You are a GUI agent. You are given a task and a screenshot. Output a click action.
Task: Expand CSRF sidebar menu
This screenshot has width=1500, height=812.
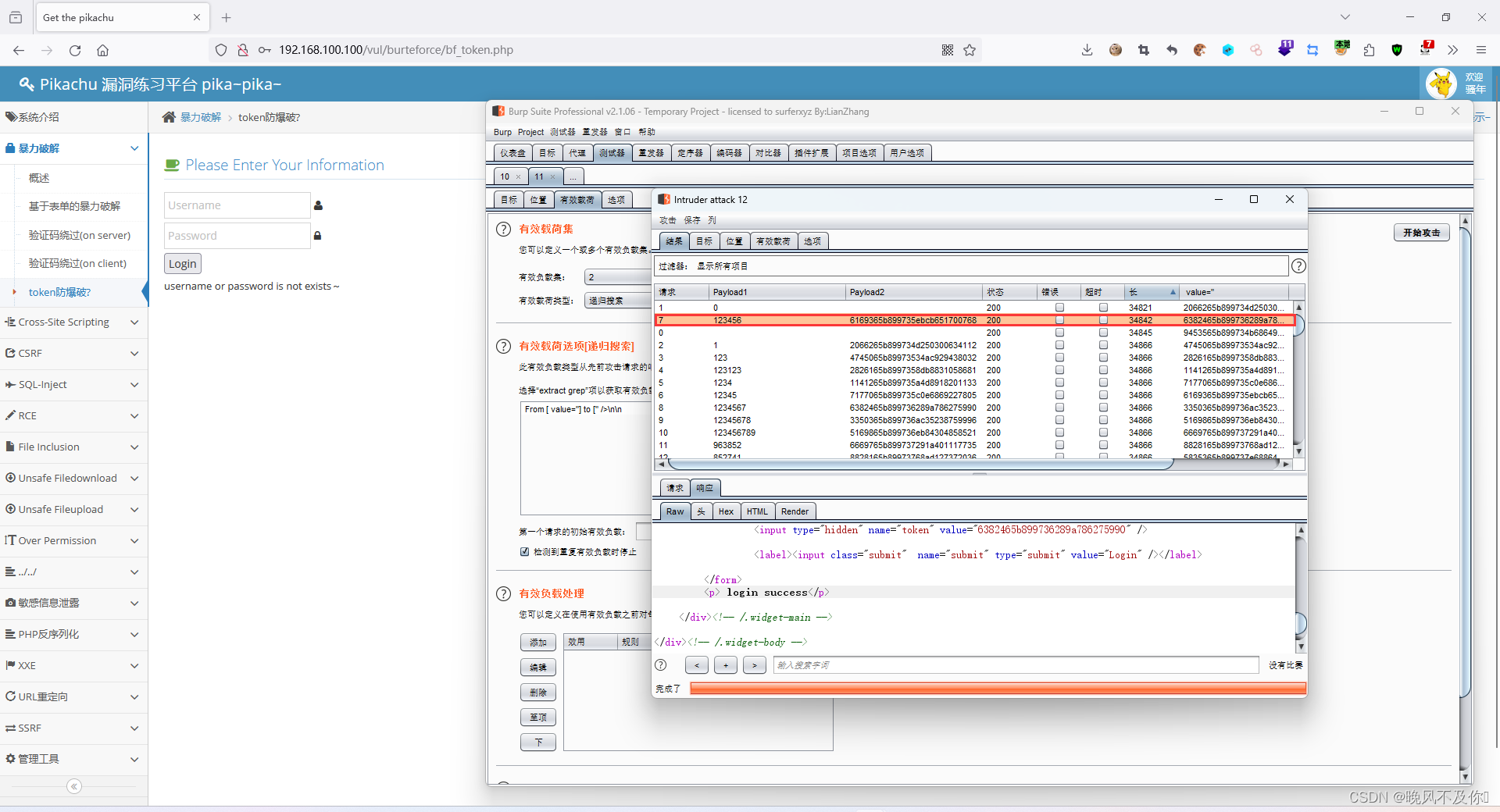point(73,354)
